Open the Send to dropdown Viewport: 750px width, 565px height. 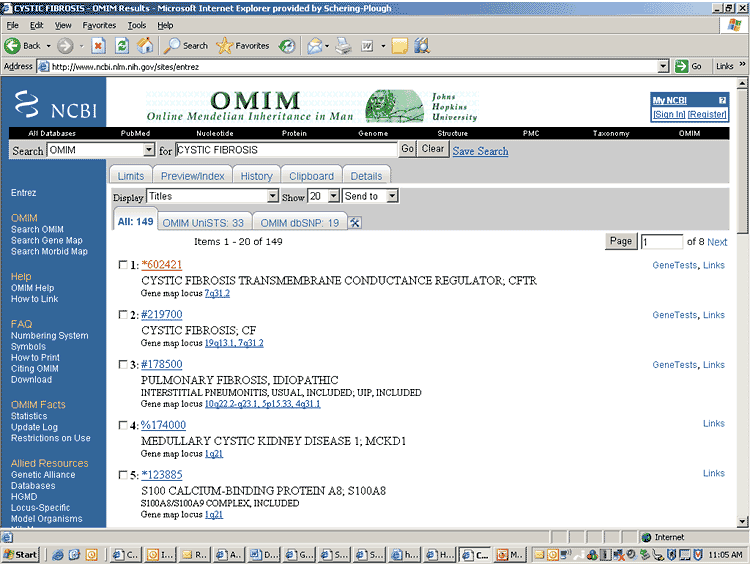(392, 196)
